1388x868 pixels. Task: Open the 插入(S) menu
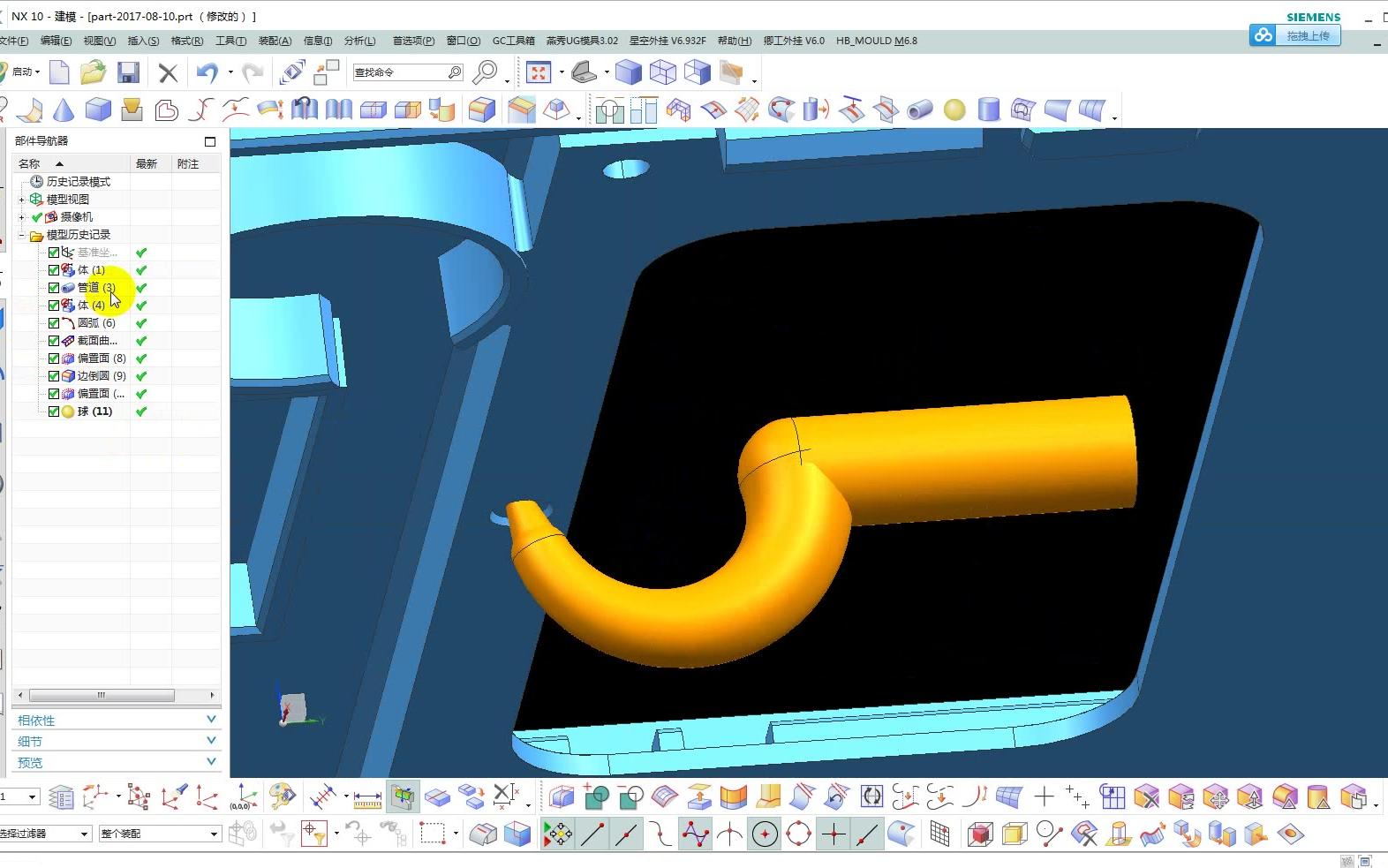pyautogui.click(x=143, y=41)
